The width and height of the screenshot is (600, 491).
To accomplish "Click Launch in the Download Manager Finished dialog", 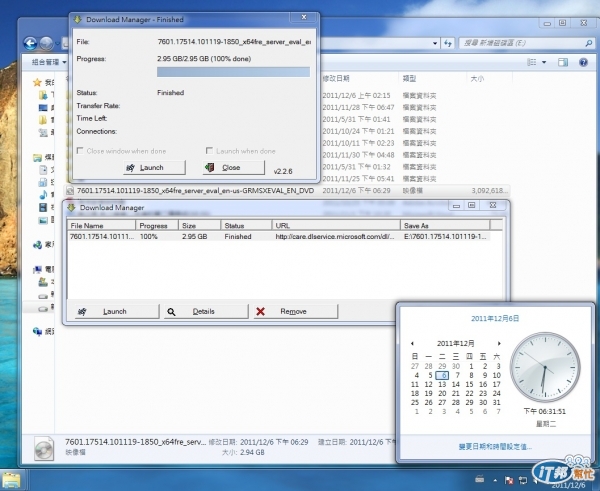I will click(x=154, y=168).
